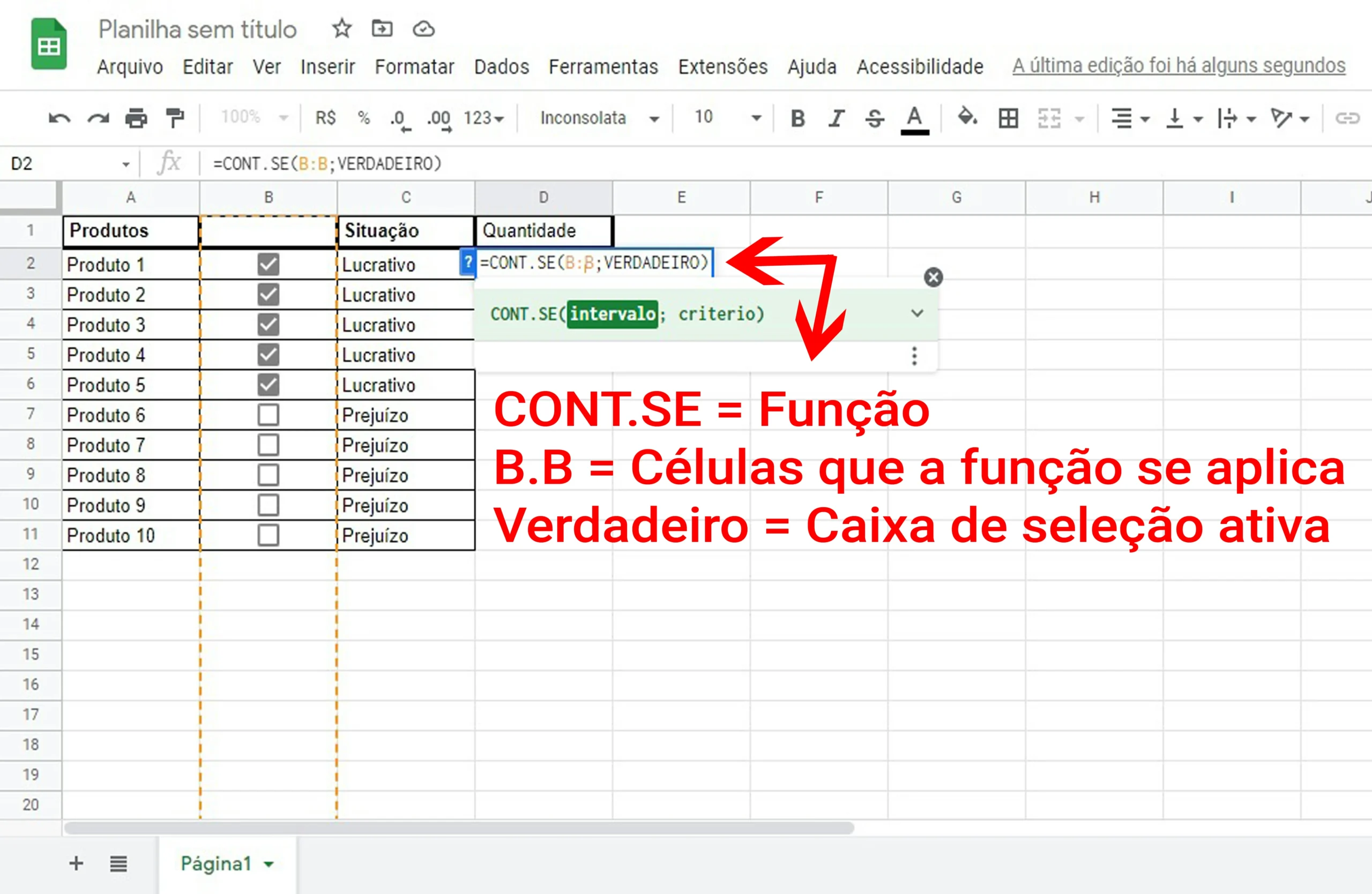Open the Dados menu

(502, 67)
